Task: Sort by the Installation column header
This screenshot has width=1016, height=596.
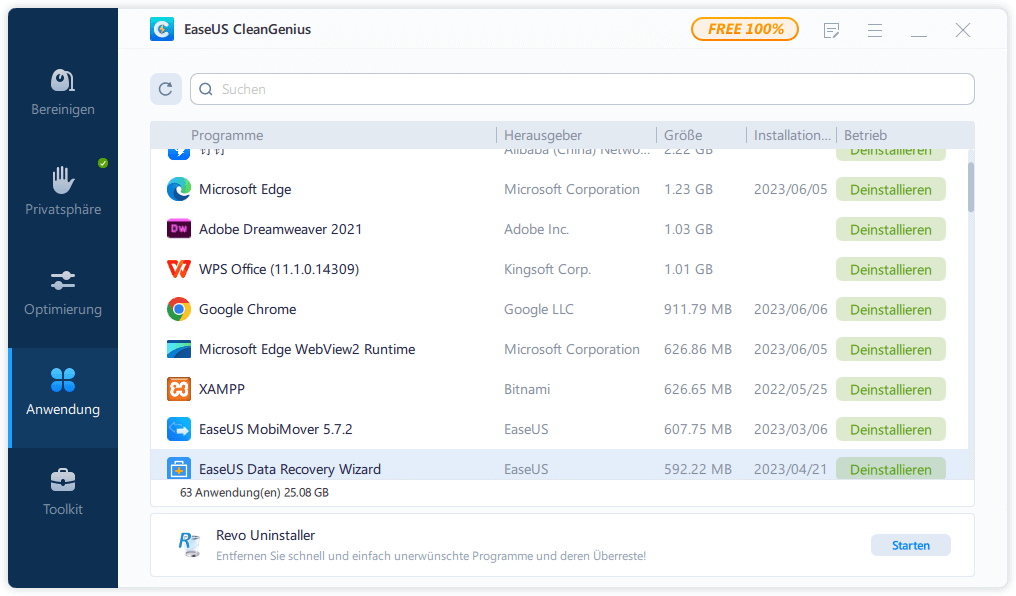Action: (792, 135)
